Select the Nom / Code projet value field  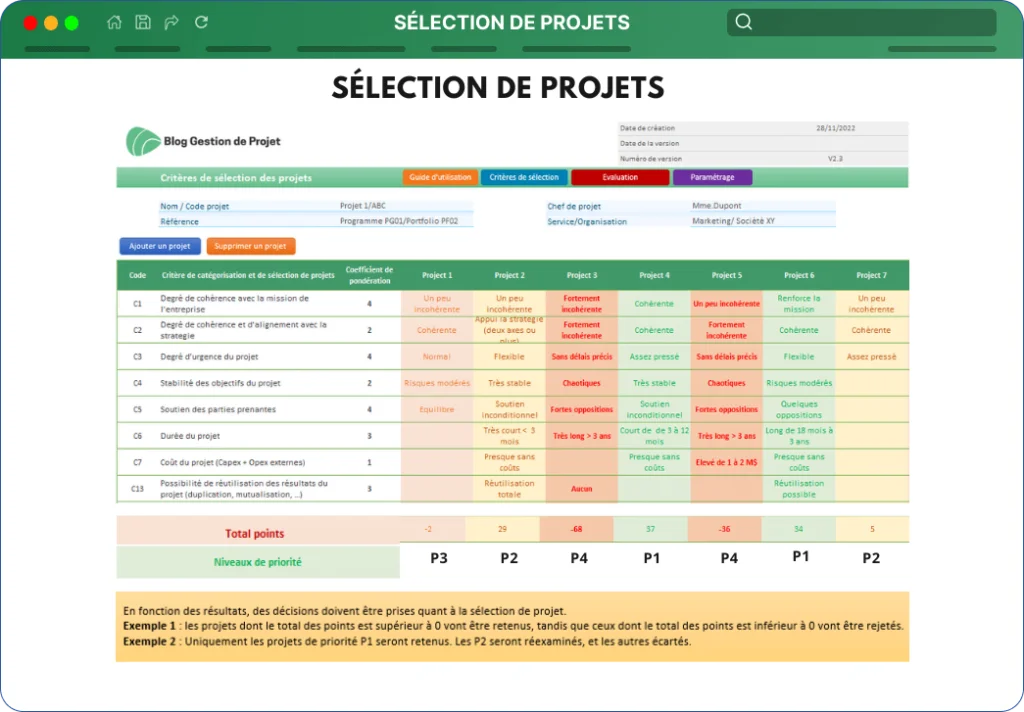coord(405,206)
